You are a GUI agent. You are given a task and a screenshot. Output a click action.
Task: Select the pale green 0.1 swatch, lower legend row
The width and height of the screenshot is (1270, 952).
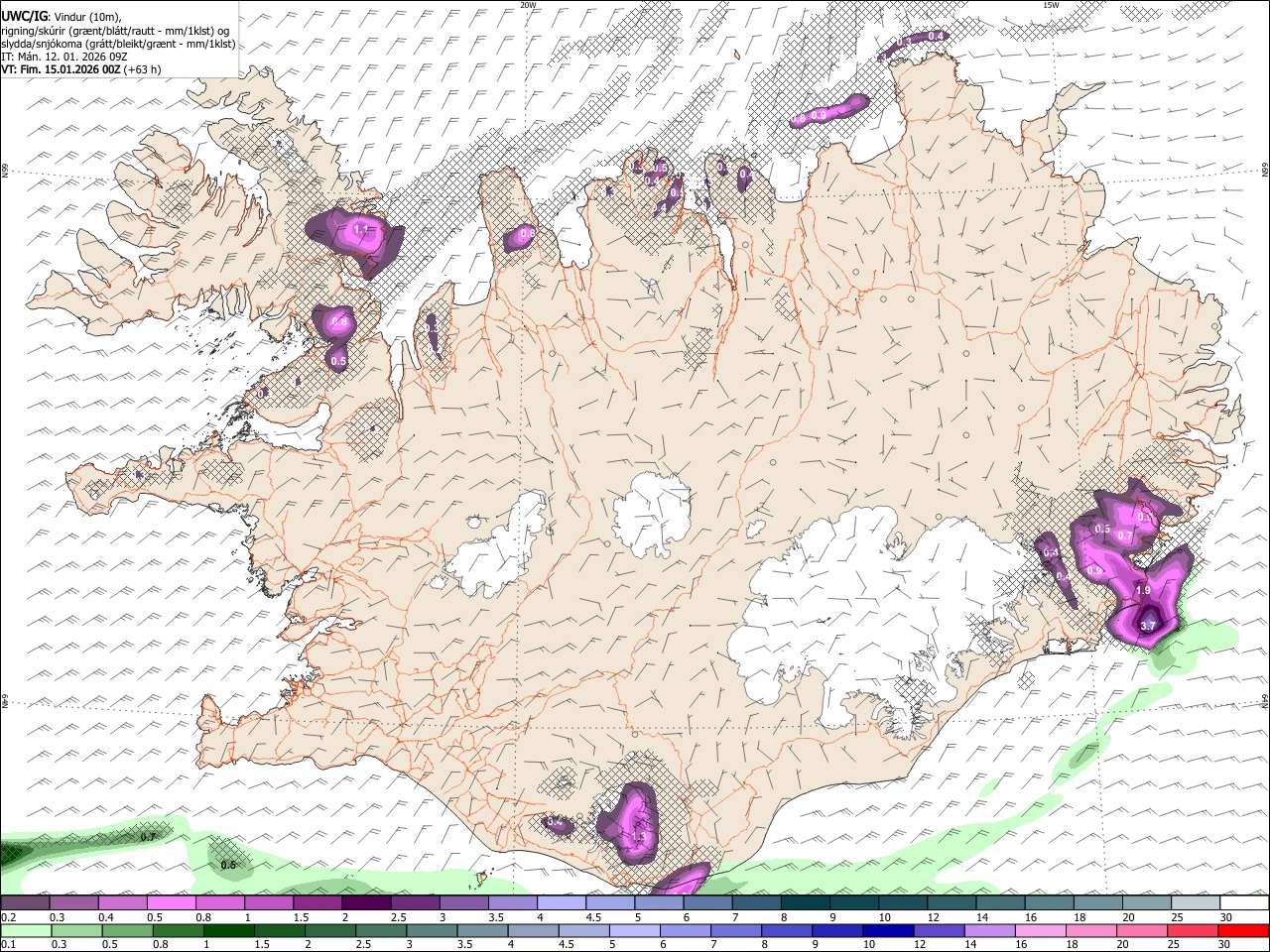tap(25, 930)
